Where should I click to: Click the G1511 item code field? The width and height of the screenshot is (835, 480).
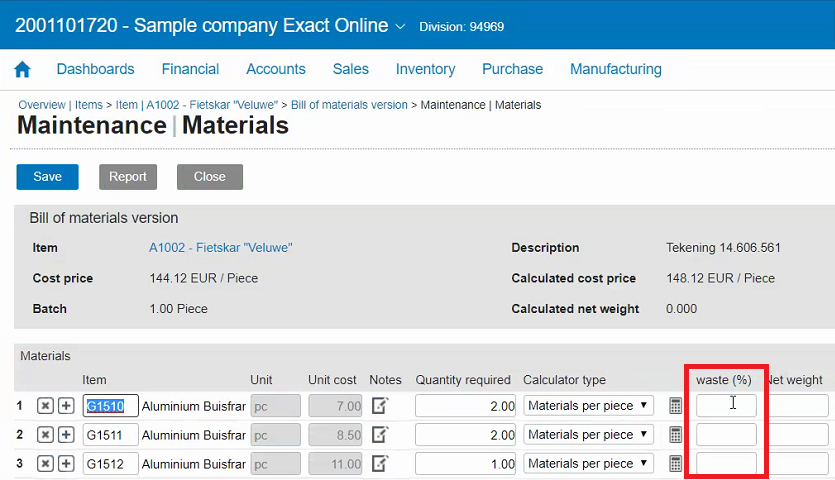pos(111,435)
